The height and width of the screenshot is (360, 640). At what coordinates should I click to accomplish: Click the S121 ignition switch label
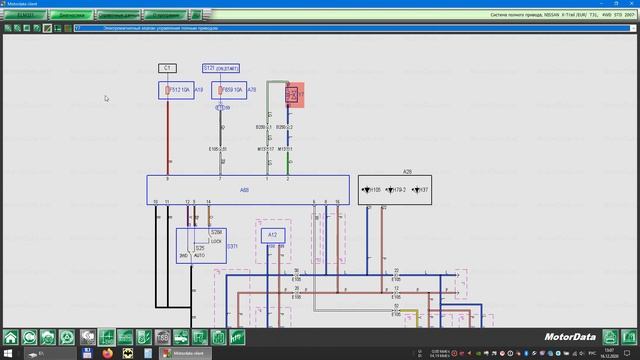point(221,68)
